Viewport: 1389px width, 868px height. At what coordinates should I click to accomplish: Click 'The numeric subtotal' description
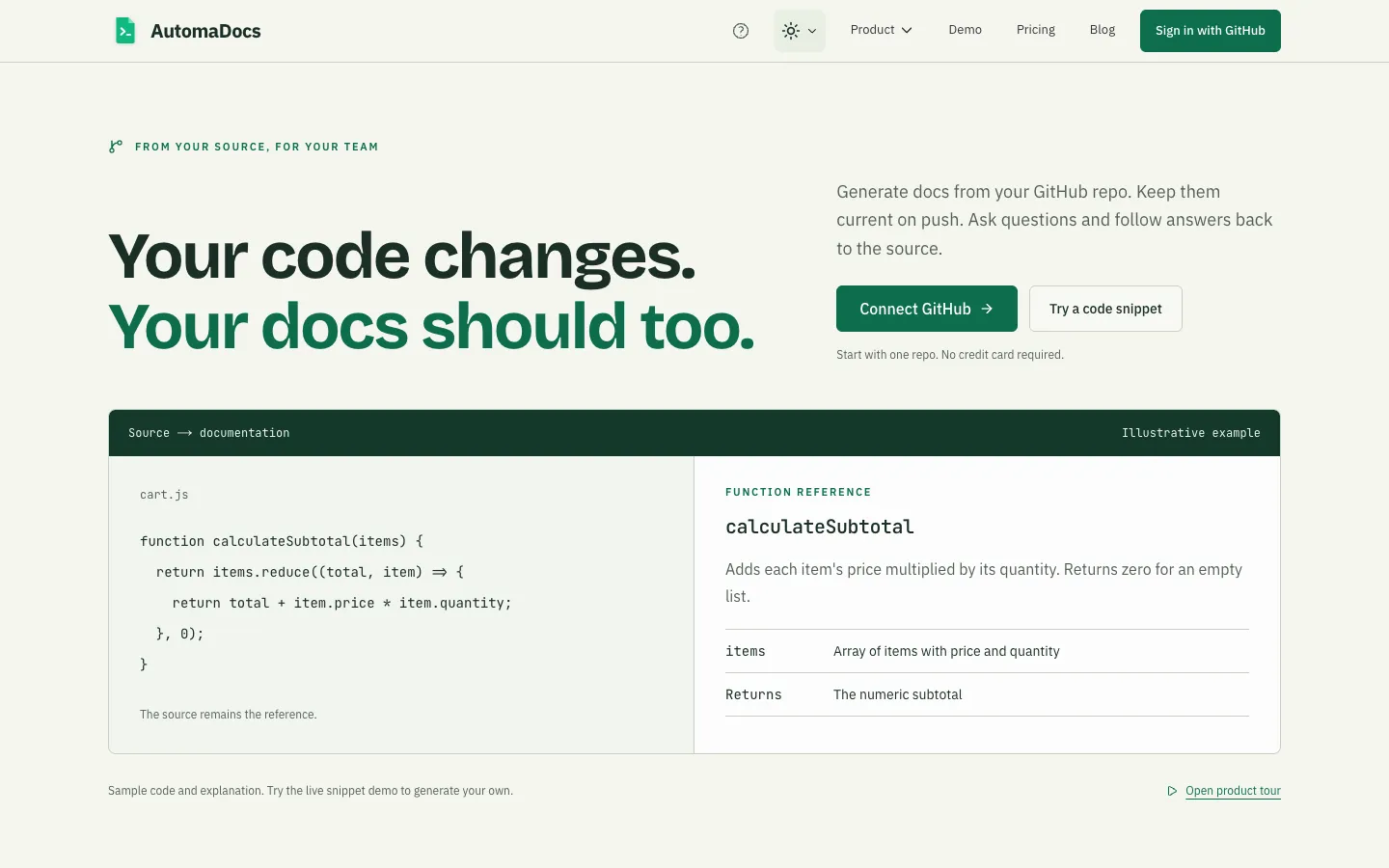pyautogui.click(x=897, y=694)
